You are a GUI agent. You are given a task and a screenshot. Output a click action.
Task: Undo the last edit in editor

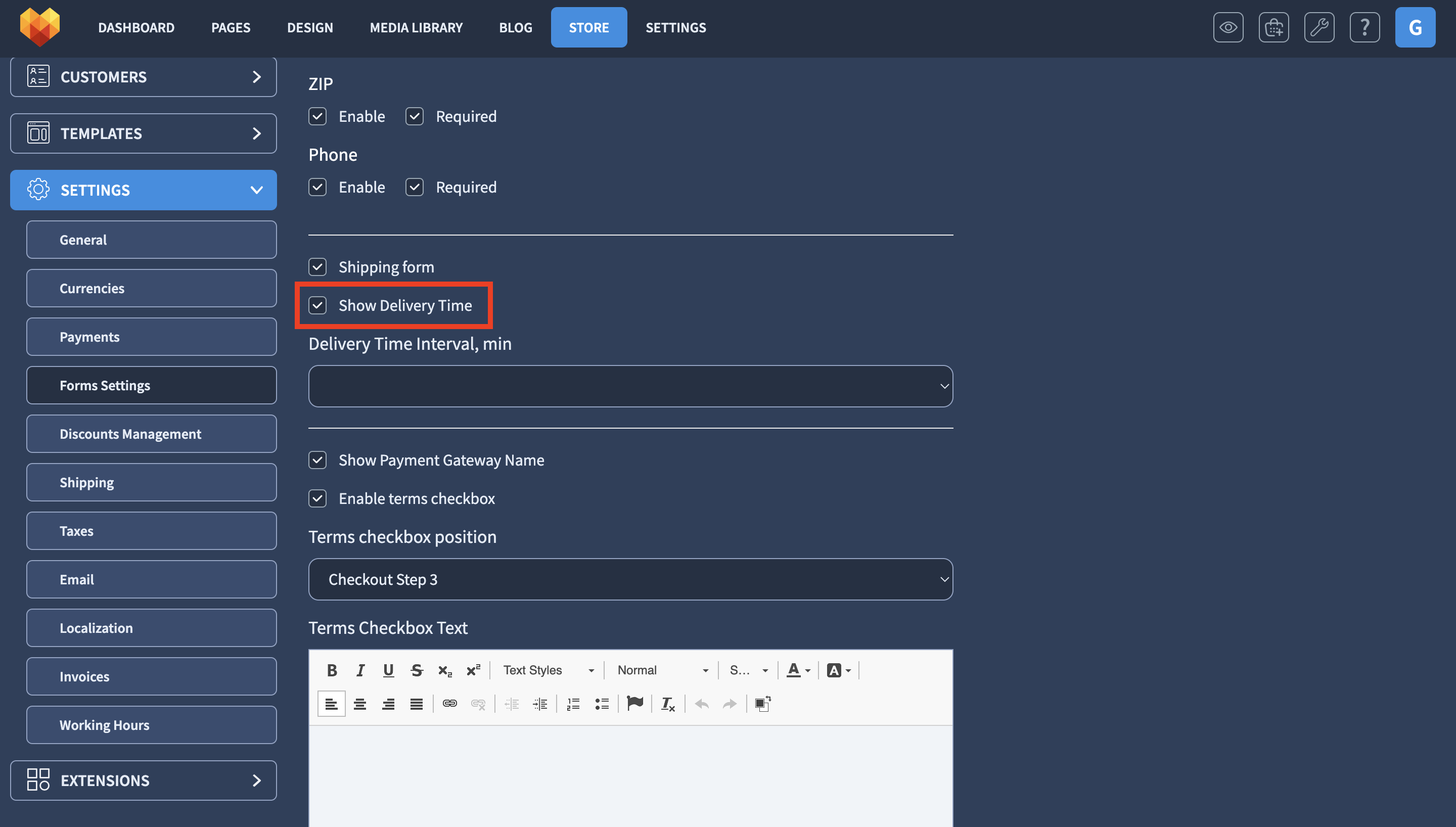click(702, 704)
